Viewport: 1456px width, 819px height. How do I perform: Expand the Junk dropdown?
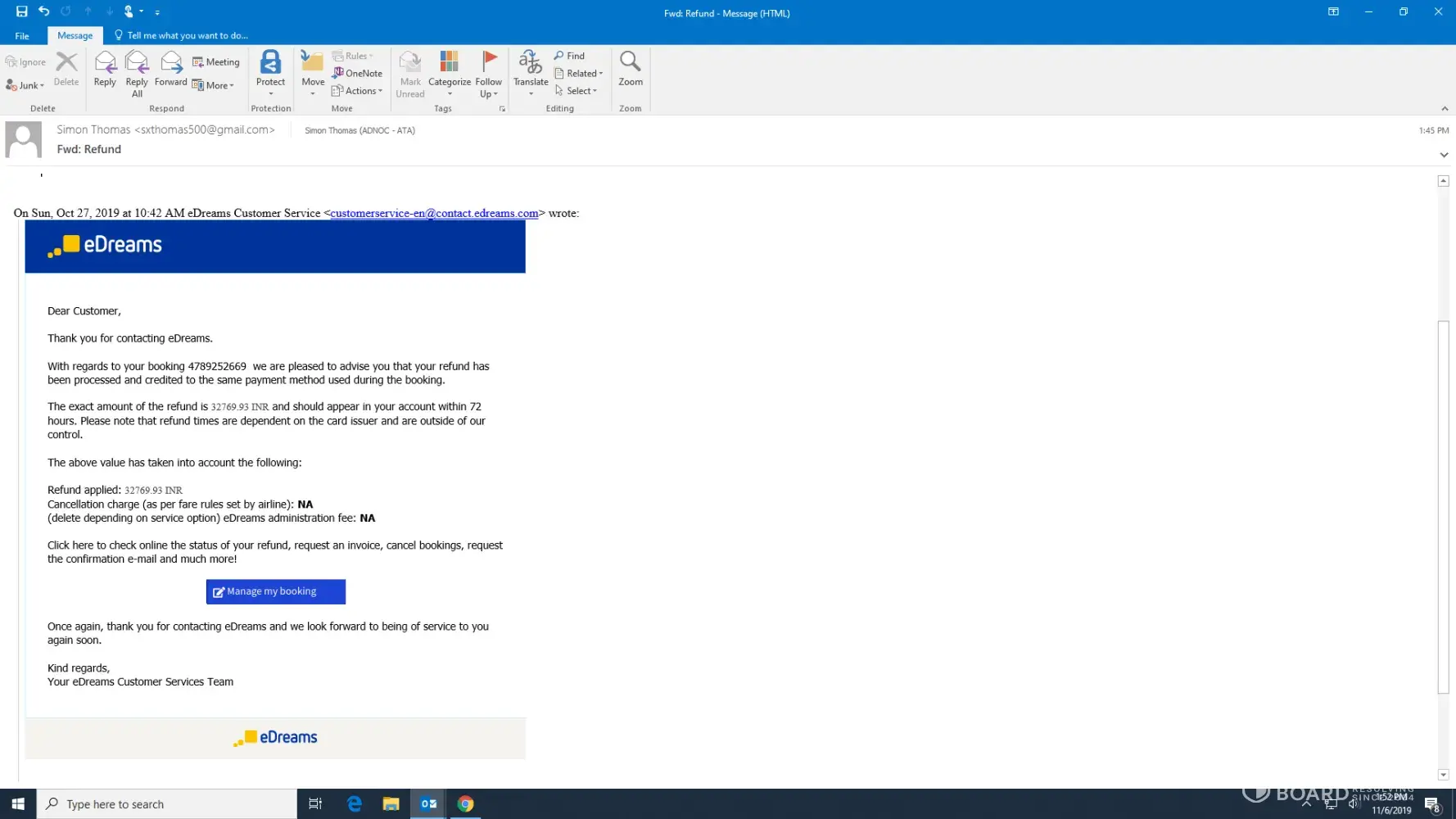[25, 85]
